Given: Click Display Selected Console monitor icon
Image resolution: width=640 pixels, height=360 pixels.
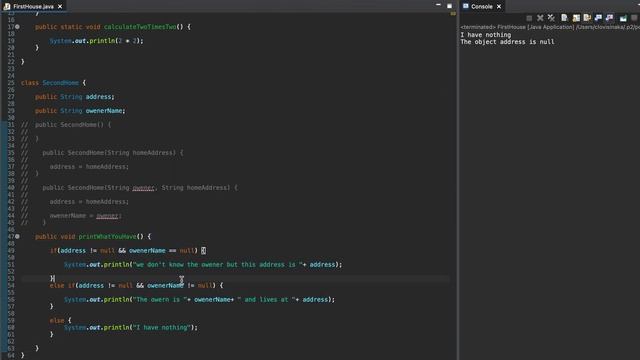Looking at the screenshot, I should click(623, 18).
